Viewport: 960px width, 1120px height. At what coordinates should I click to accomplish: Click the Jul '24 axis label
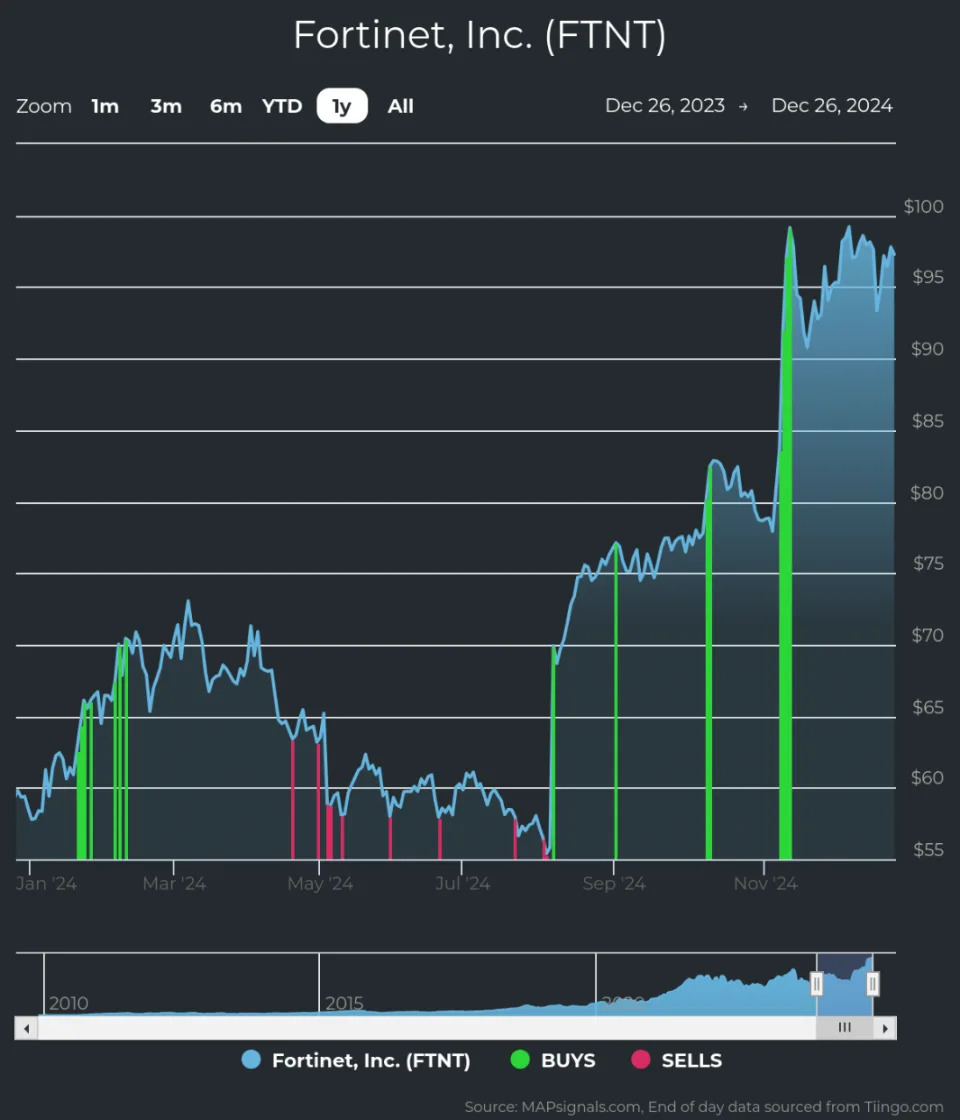pyautogui.click(x=463, y=884)
